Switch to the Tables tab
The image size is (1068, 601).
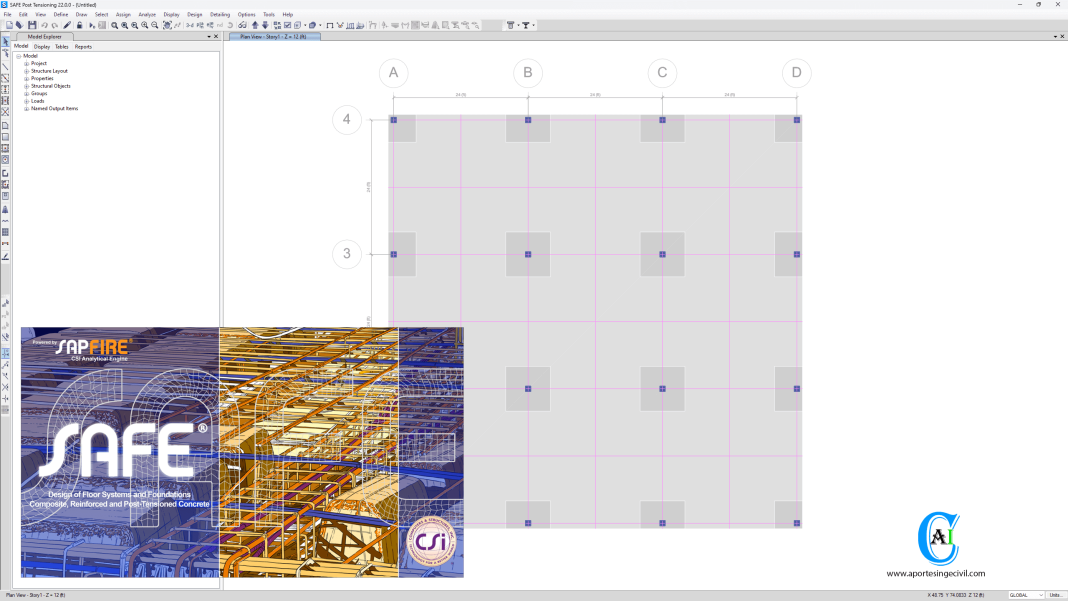pos(62,46)
